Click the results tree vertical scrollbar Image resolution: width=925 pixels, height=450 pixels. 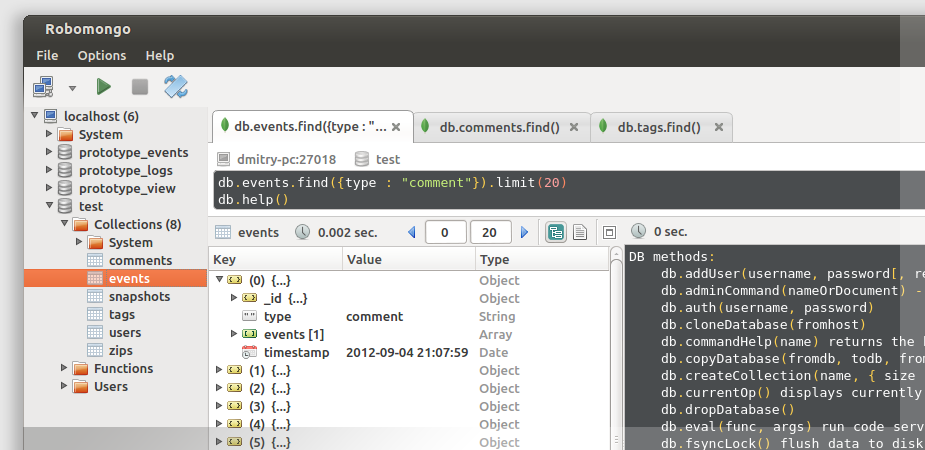click(x=616, y=348)
